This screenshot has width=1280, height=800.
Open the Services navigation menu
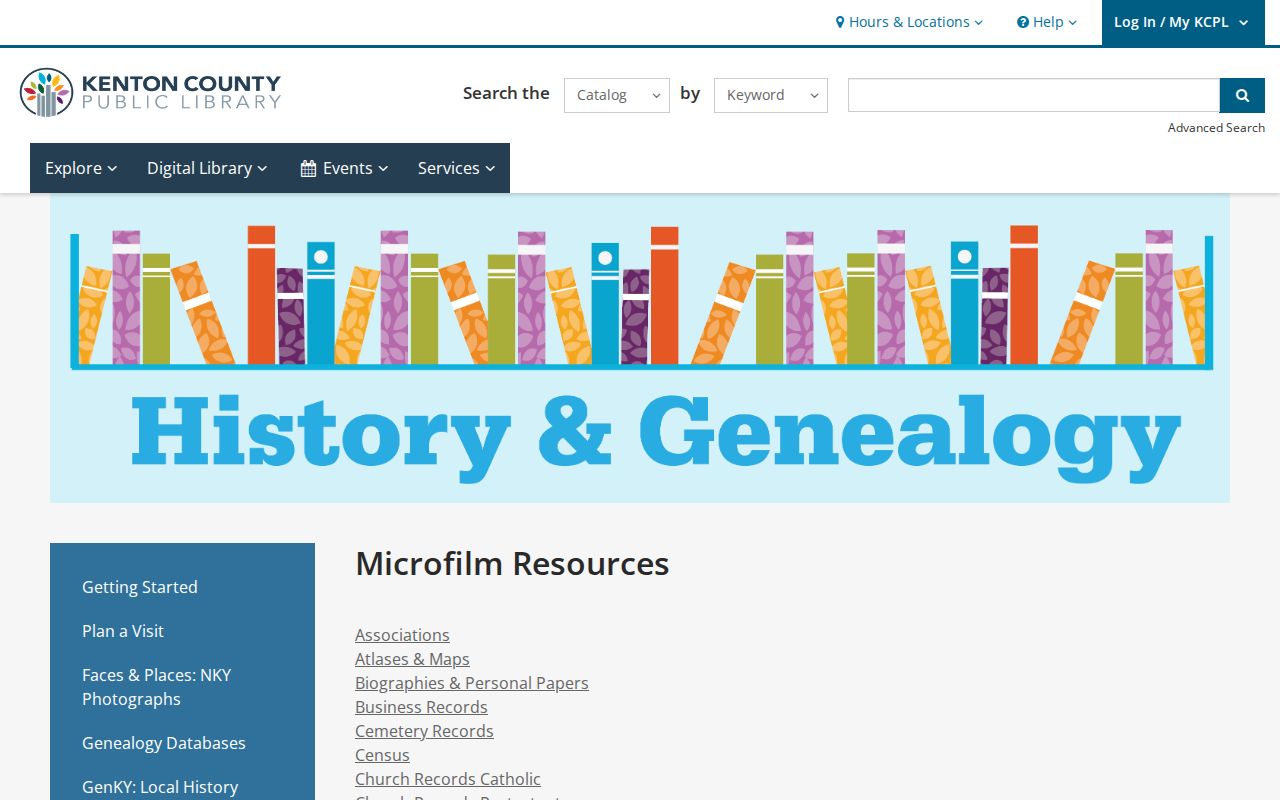pos(457,168)
